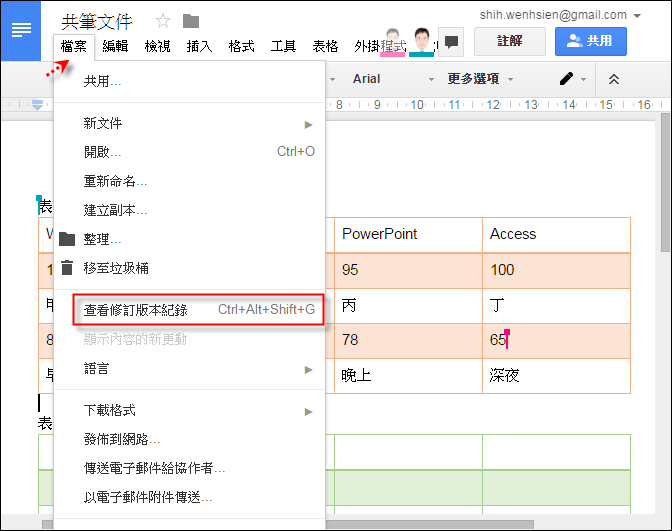Click the pencil editing mode icon

[x=566, y=79]
